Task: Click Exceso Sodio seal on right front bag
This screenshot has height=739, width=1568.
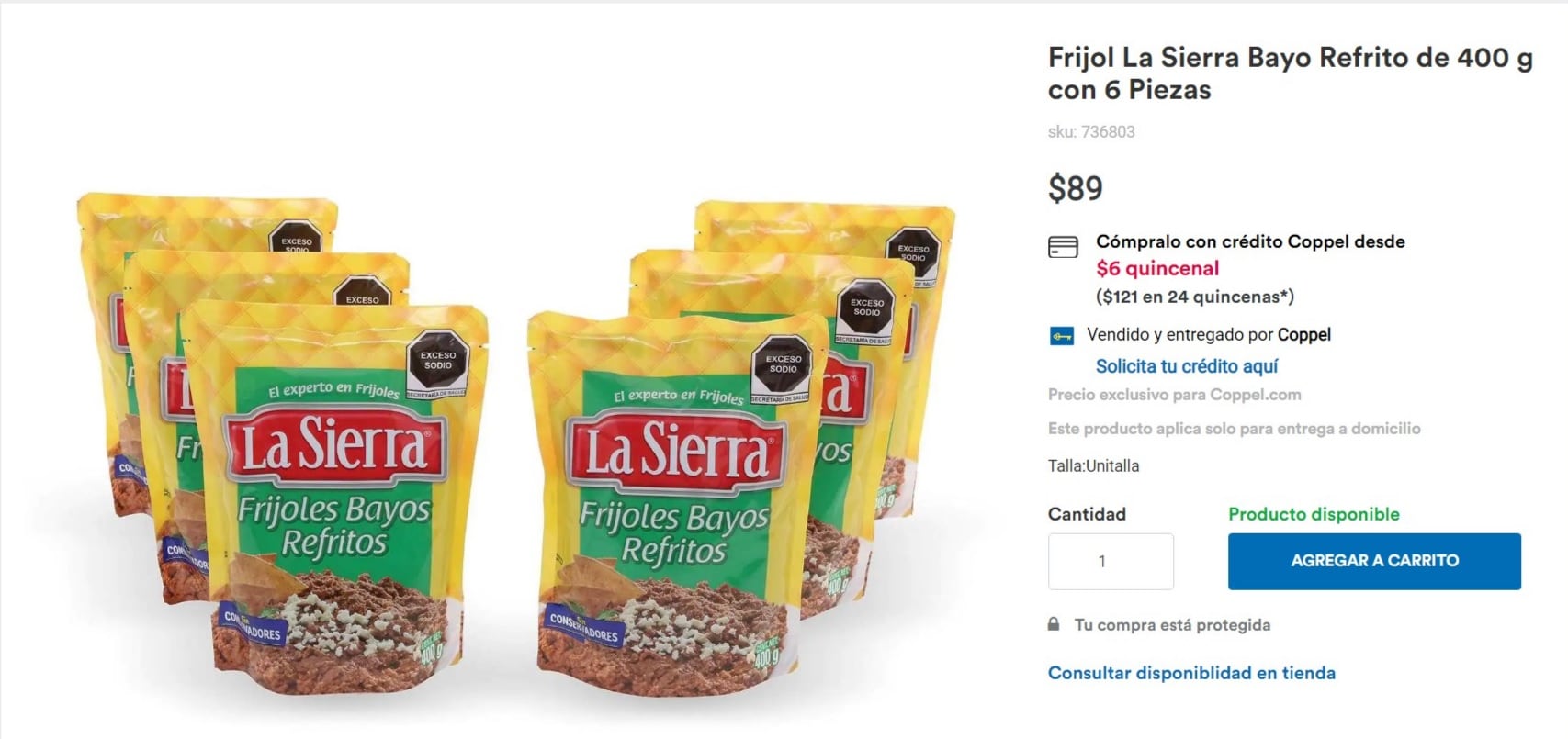Action: [x=783, y=366]
